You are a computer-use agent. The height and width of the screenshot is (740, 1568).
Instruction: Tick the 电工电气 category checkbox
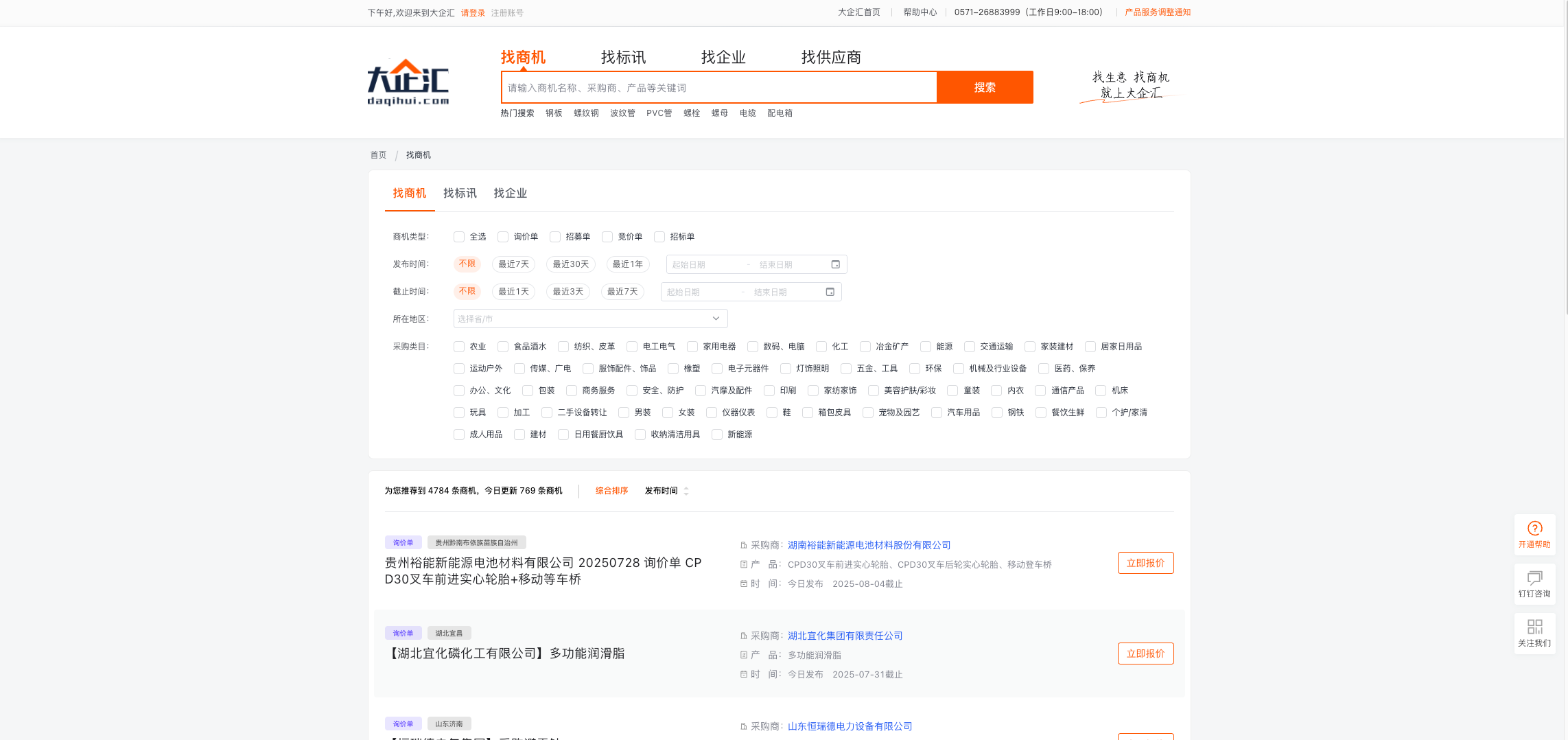tap(632, 347)
